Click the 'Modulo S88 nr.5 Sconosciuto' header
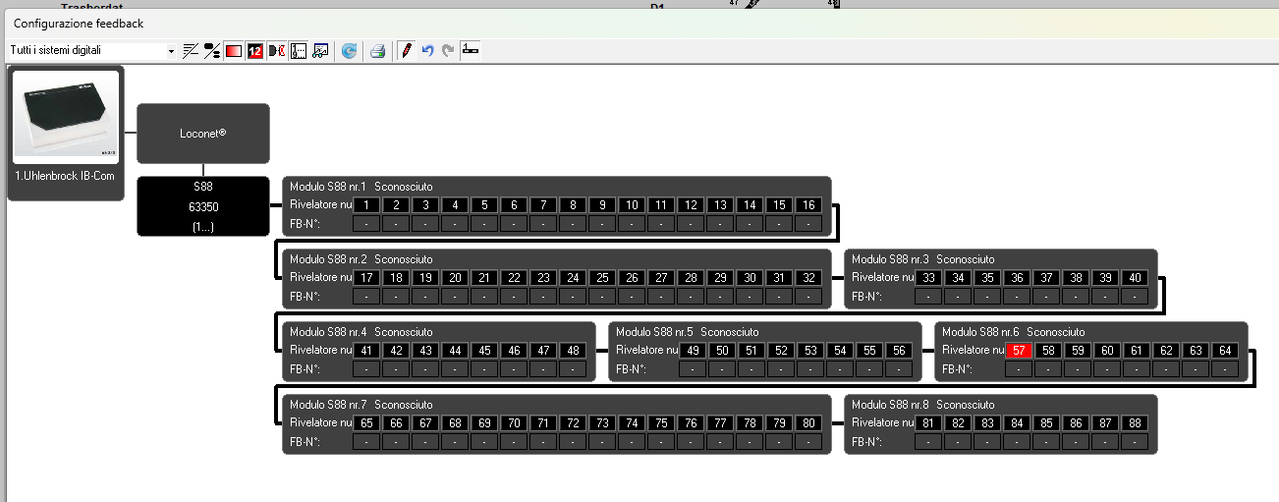 (x=687, y=332)
